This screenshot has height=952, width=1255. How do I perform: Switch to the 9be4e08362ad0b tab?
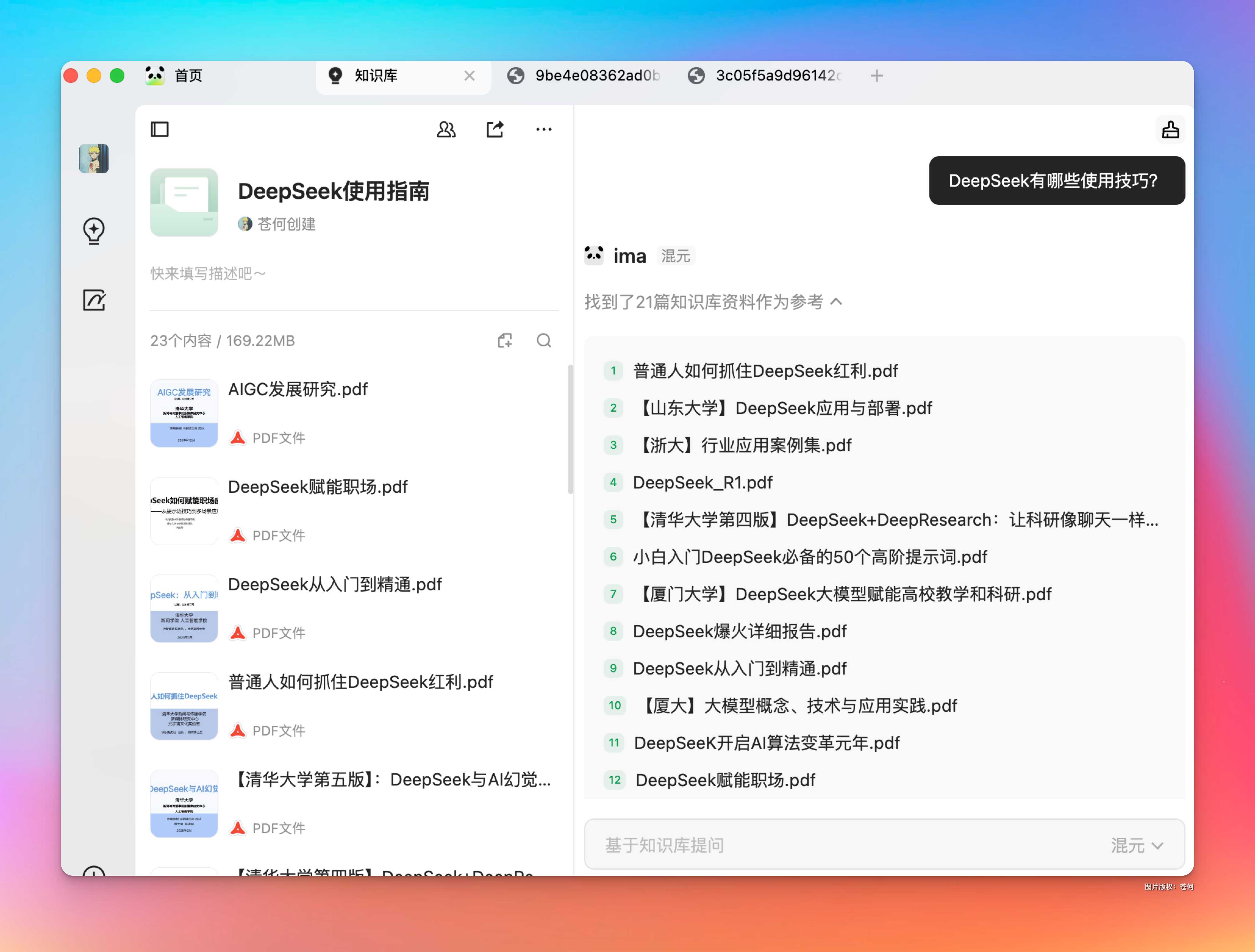tap(596, 75)
